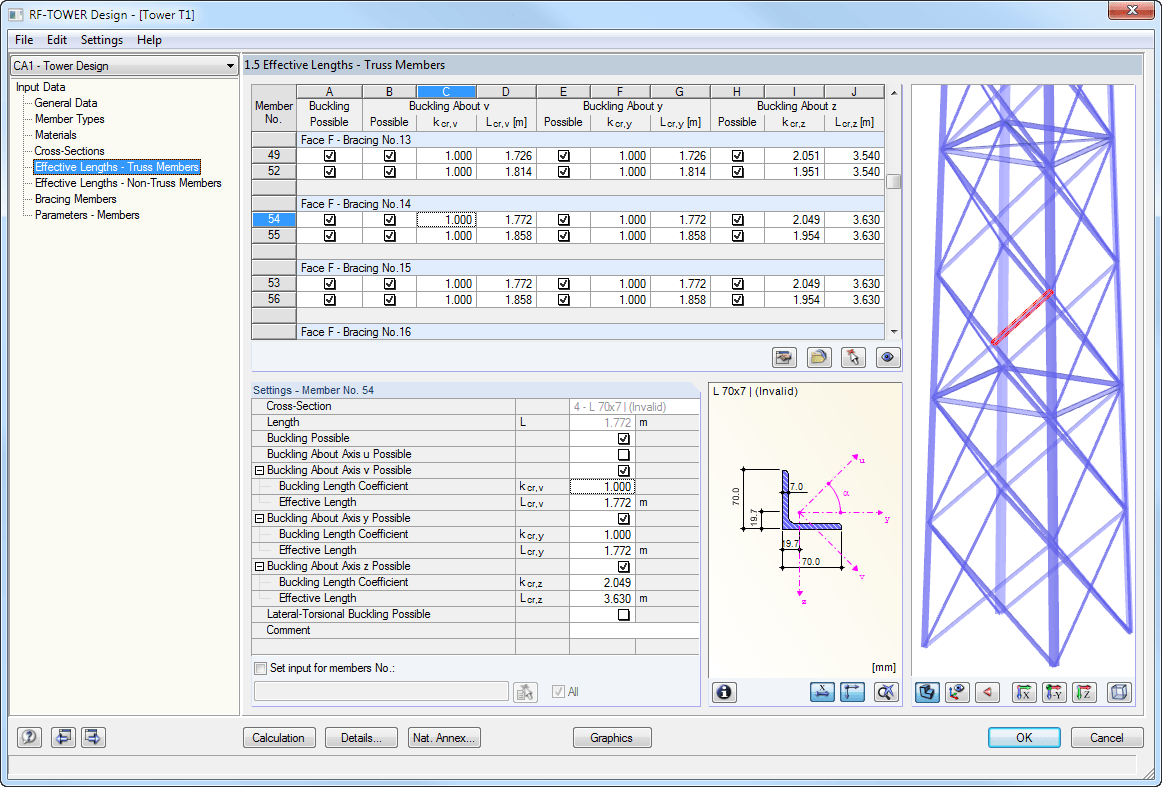Click the pick-member cursor icon below the table
This screenshot has width=1162, height=787.
(x=853, y=357)
